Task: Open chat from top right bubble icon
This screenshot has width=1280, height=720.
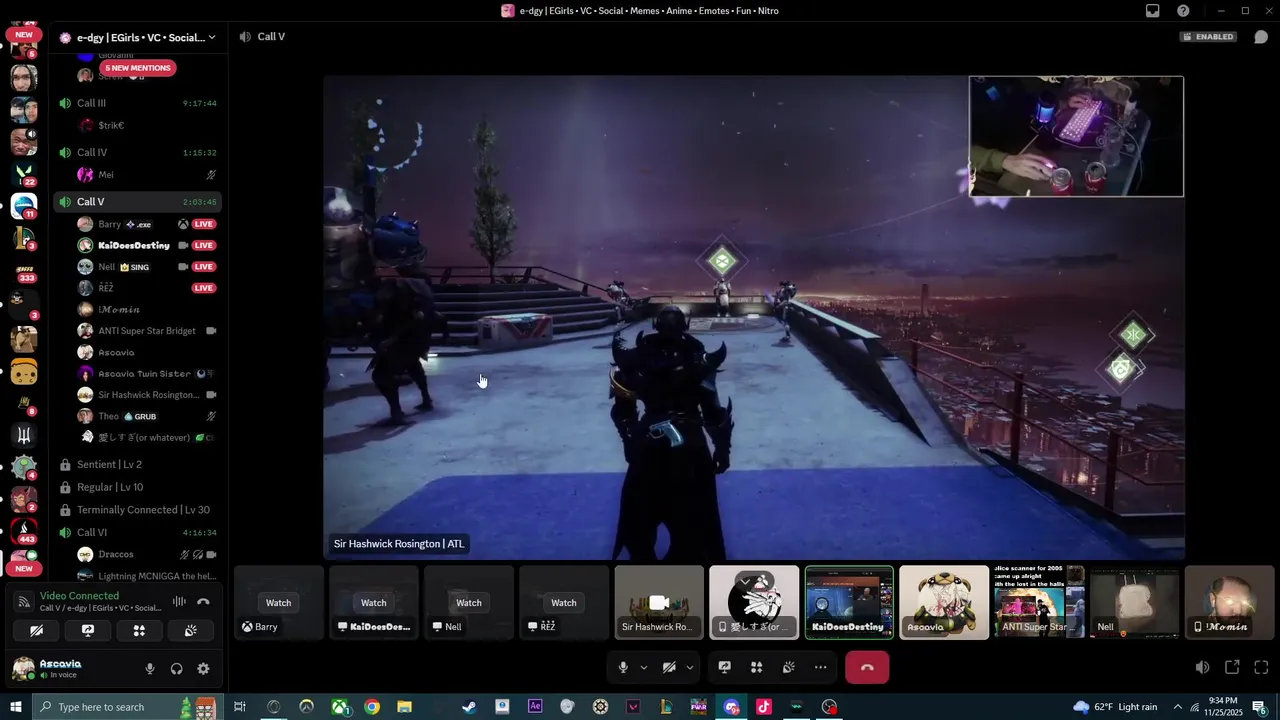Action: (1261, 37)
